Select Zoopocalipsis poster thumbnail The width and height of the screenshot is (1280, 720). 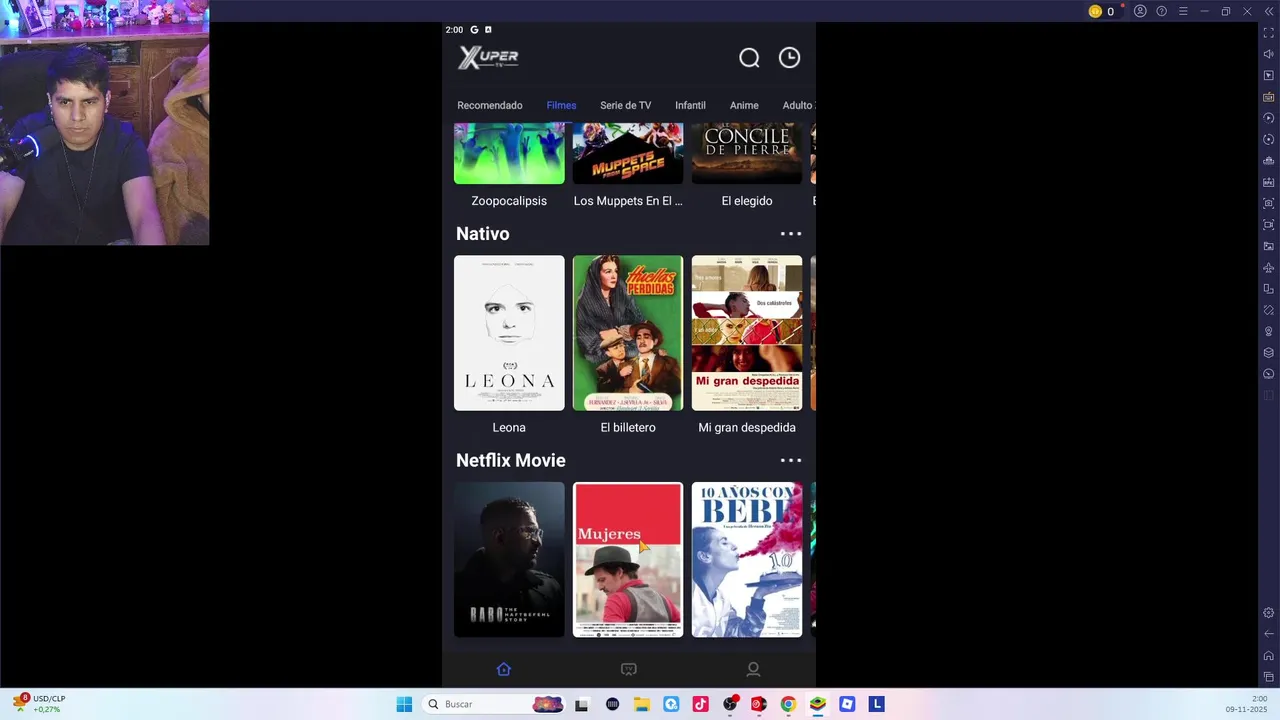(509, 154)
